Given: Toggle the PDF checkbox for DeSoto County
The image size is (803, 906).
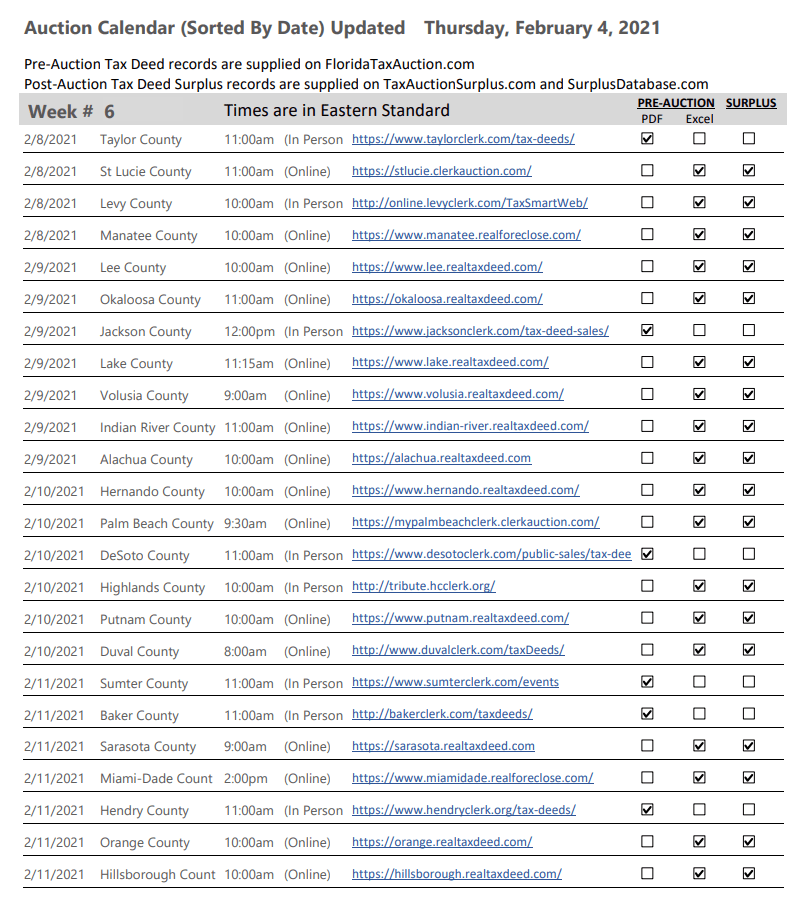Looking at the screenshot, I should coord(648,554).
